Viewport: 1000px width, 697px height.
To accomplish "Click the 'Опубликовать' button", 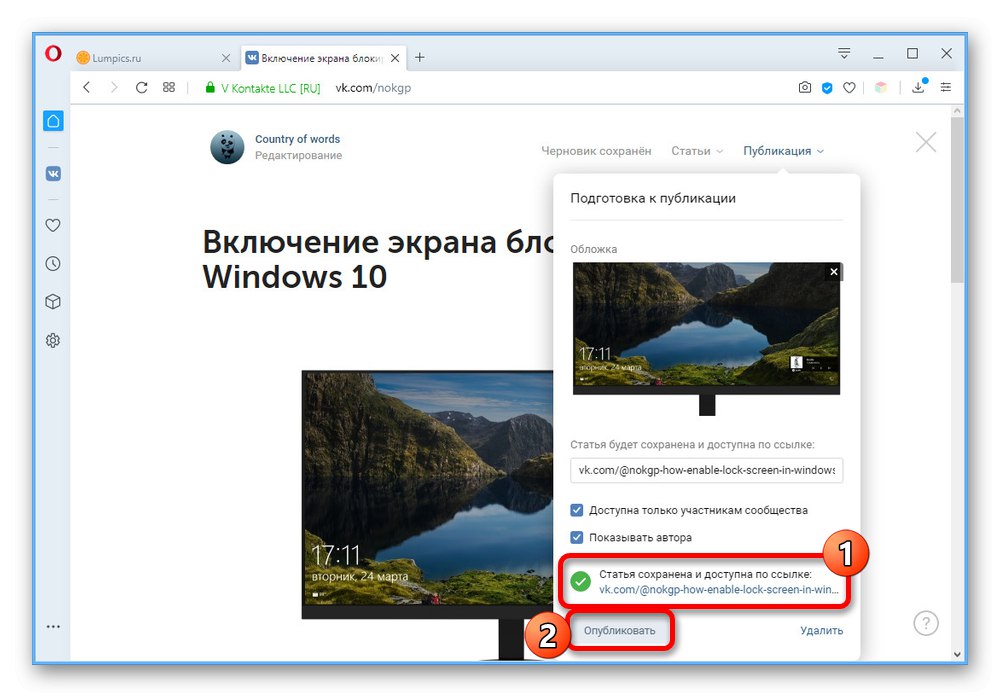I will tap(619, 630).
